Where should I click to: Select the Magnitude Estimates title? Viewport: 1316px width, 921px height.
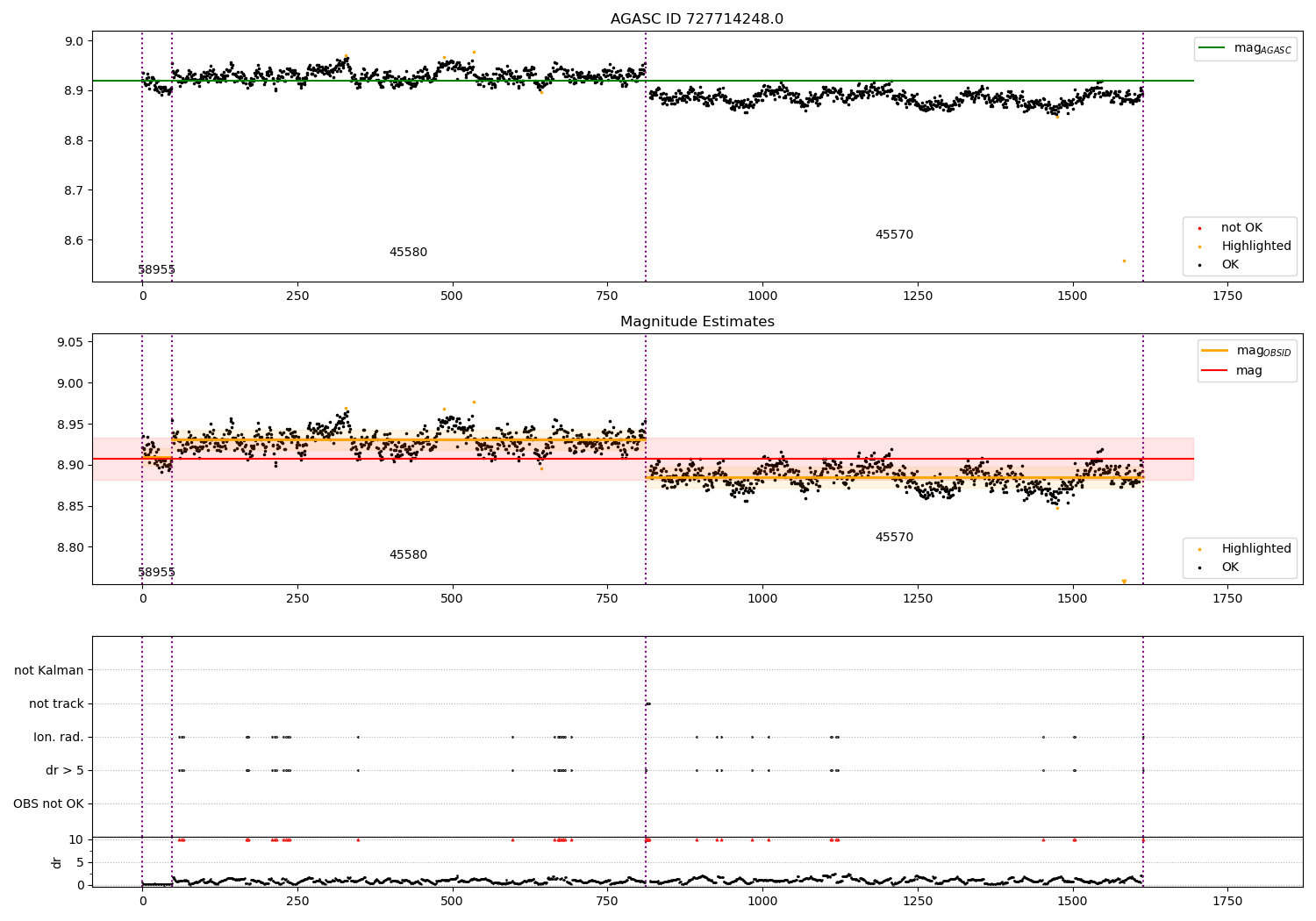click(x=697, y=322)
